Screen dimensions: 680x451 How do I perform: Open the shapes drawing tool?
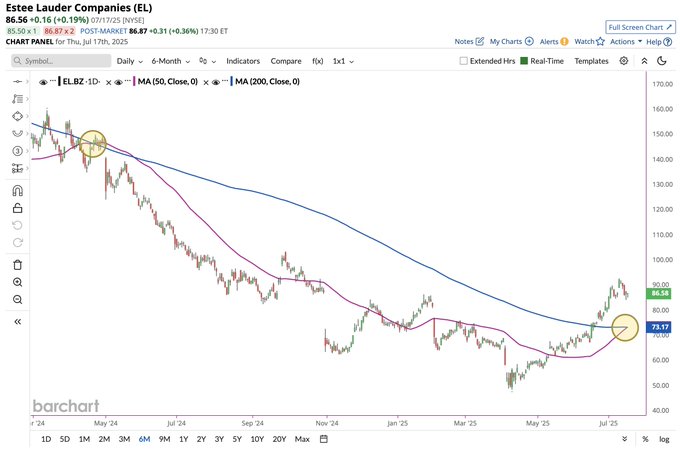(17, 116)
